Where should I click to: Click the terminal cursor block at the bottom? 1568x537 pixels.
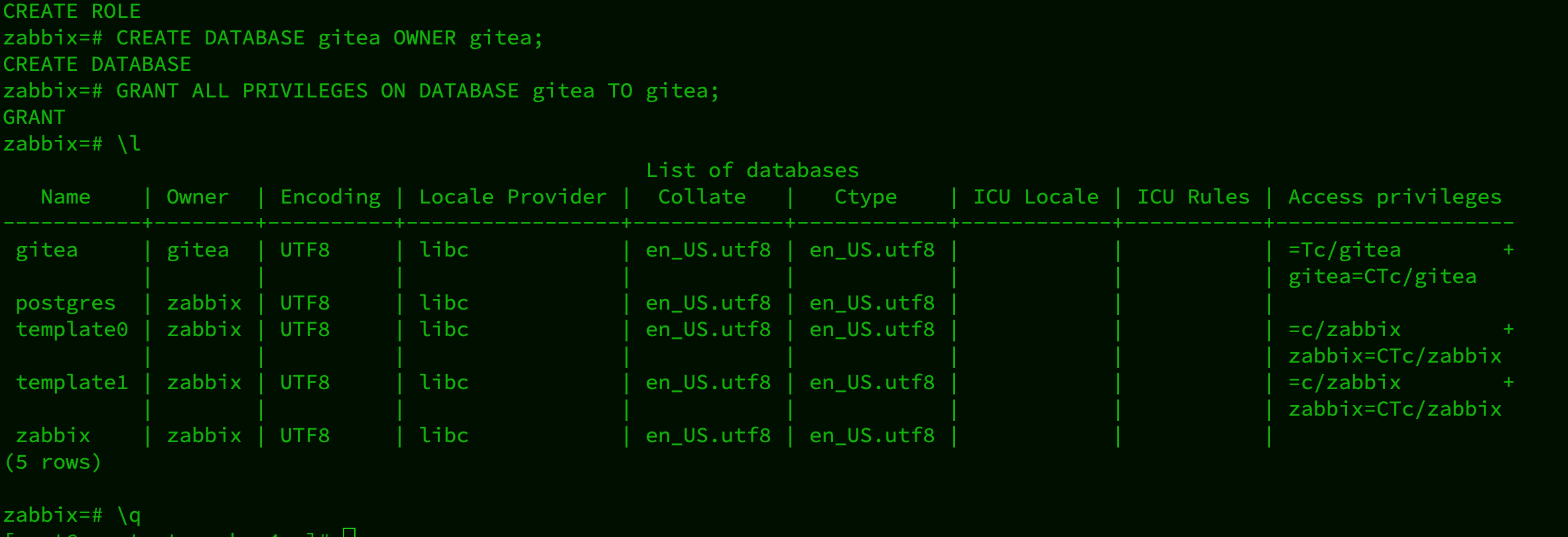click(x=350, y=532)
